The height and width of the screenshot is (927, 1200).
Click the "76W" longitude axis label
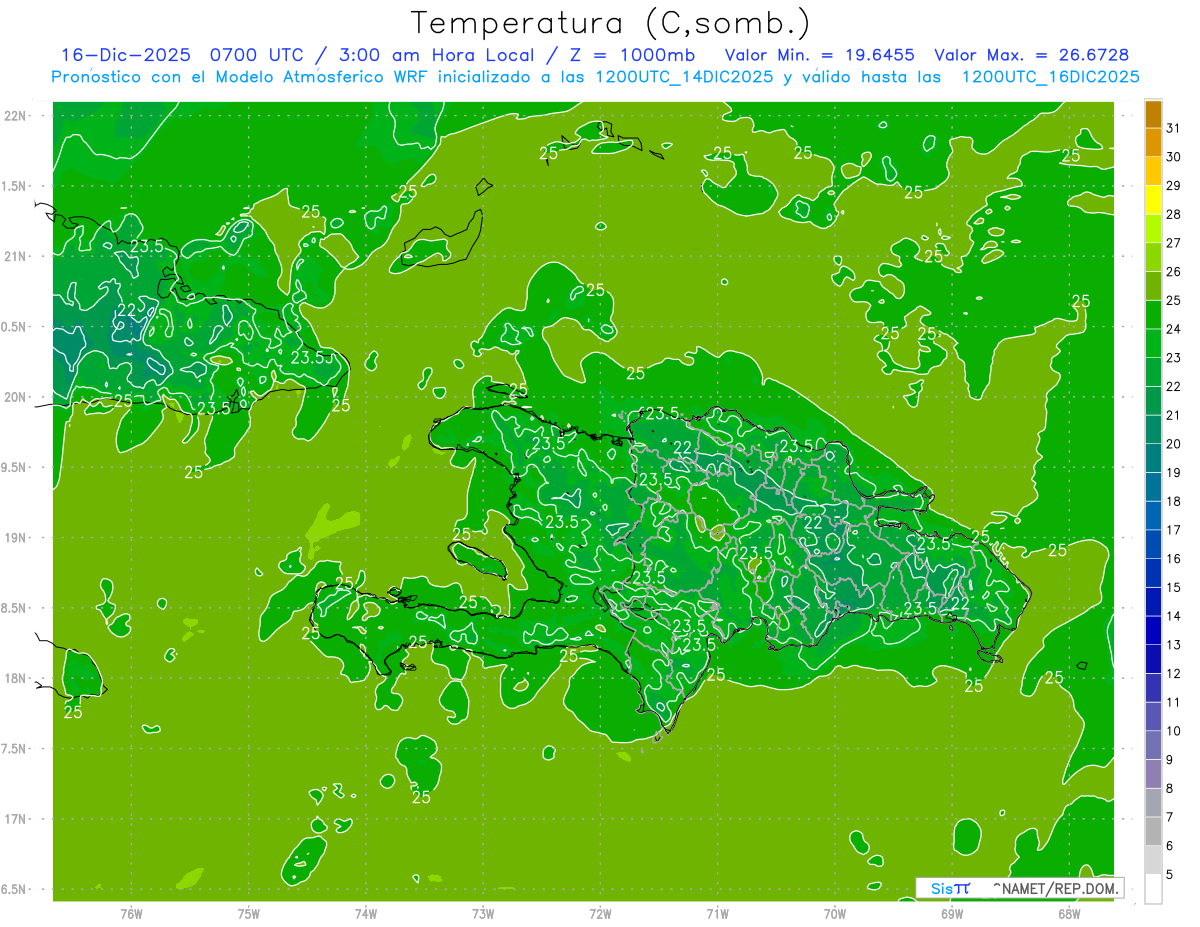click(x=131, y=914)
